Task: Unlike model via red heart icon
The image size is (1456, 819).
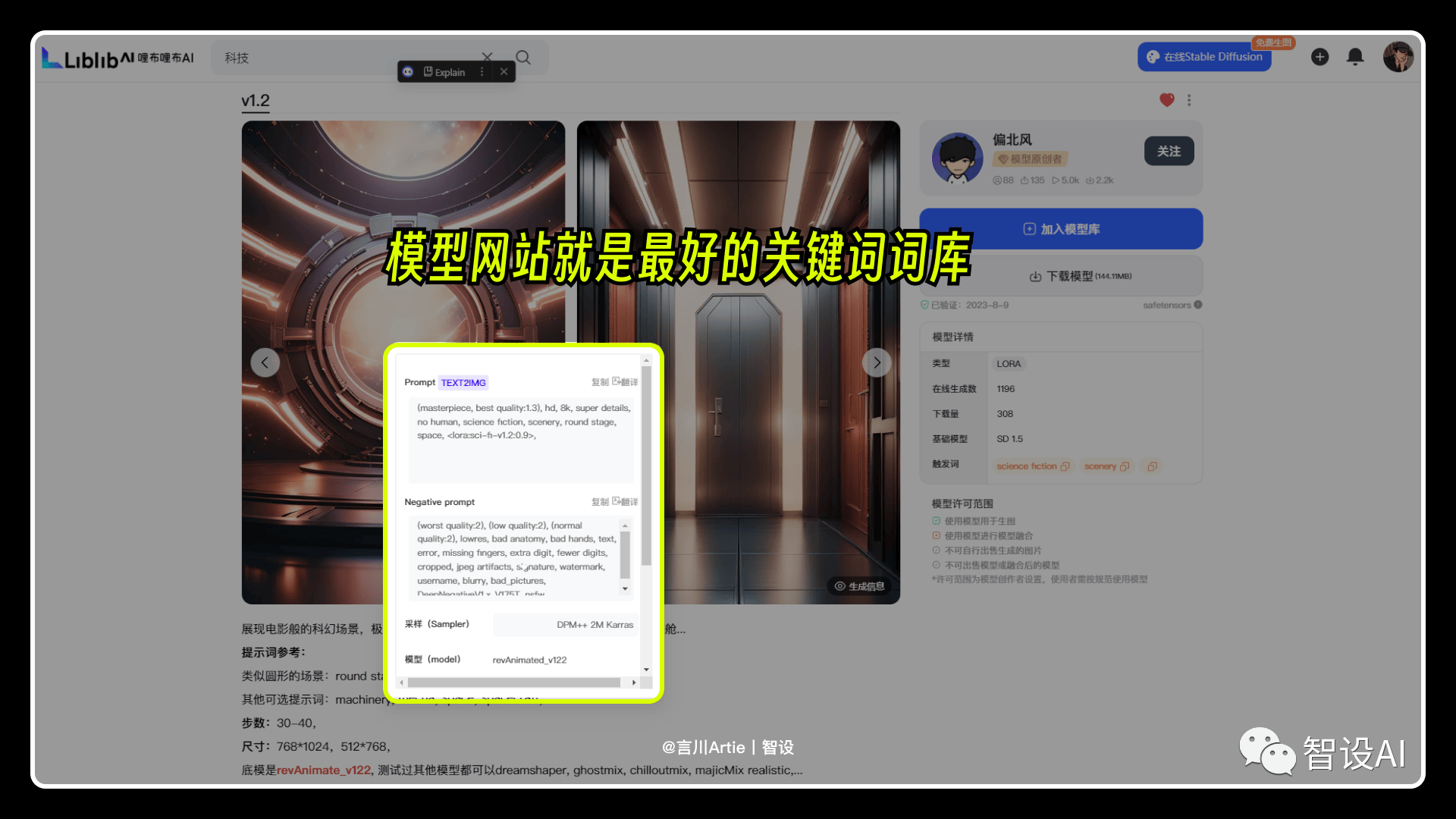Action: point(1167,100)
